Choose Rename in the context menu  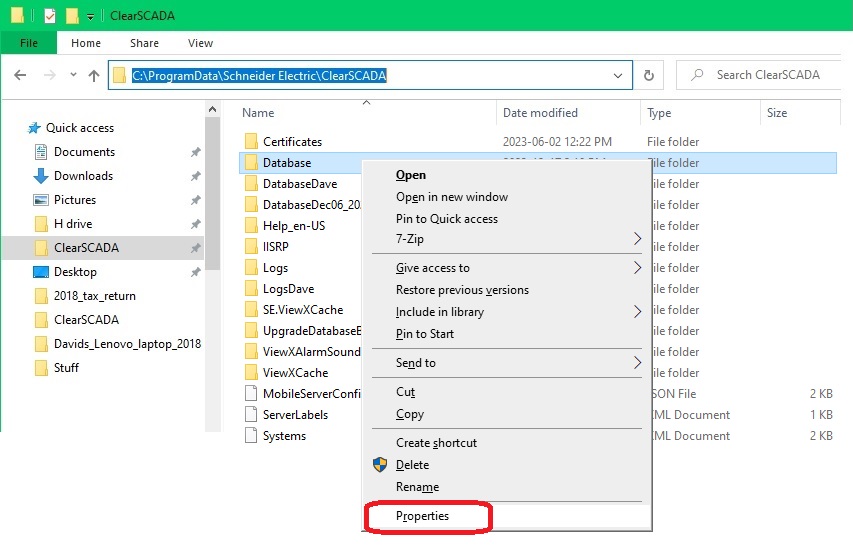tap(417, 487)
